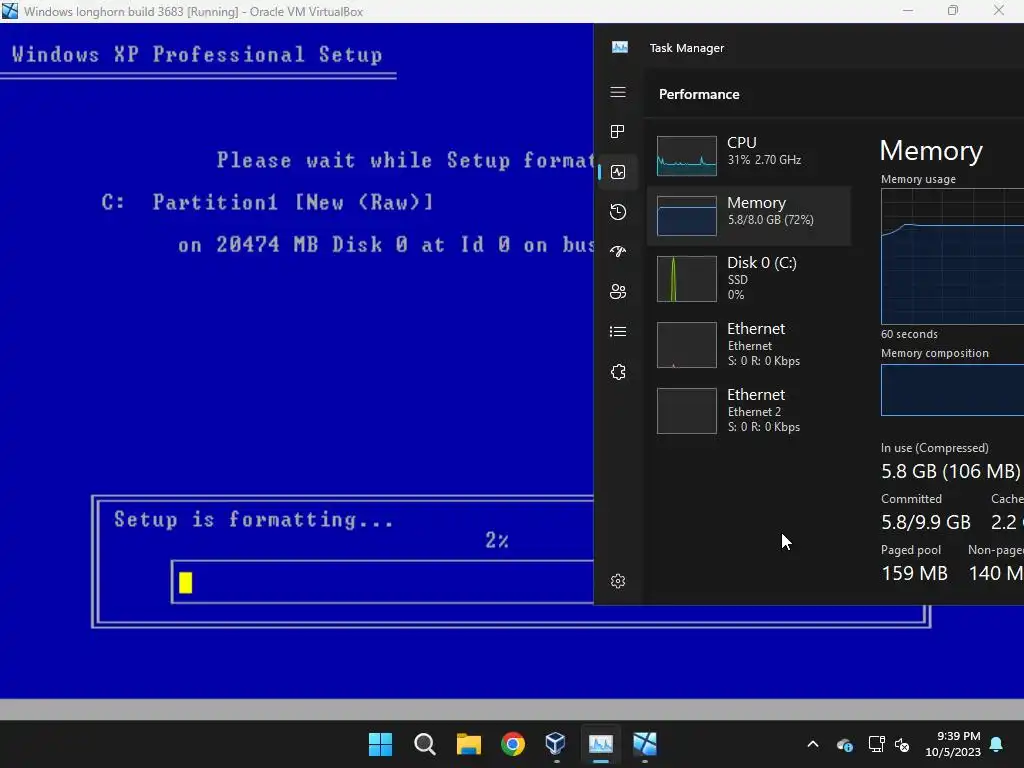The image size is (1024, 768).
Task: Select the Disk 0 (C:) performance entry
Action: (749, 279)
